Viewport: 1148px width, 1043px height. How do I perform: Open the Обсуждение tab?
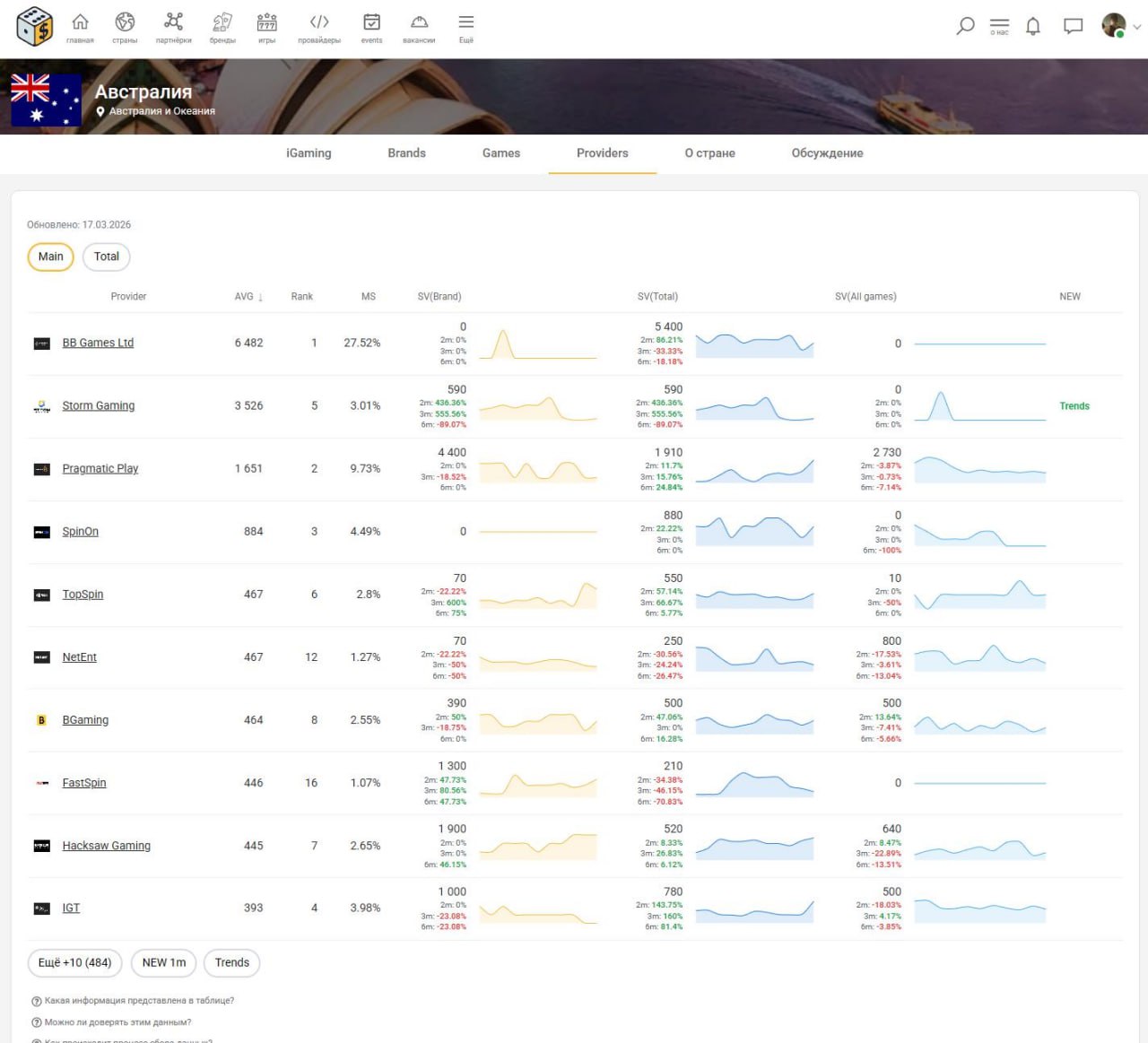click(827, 153)
